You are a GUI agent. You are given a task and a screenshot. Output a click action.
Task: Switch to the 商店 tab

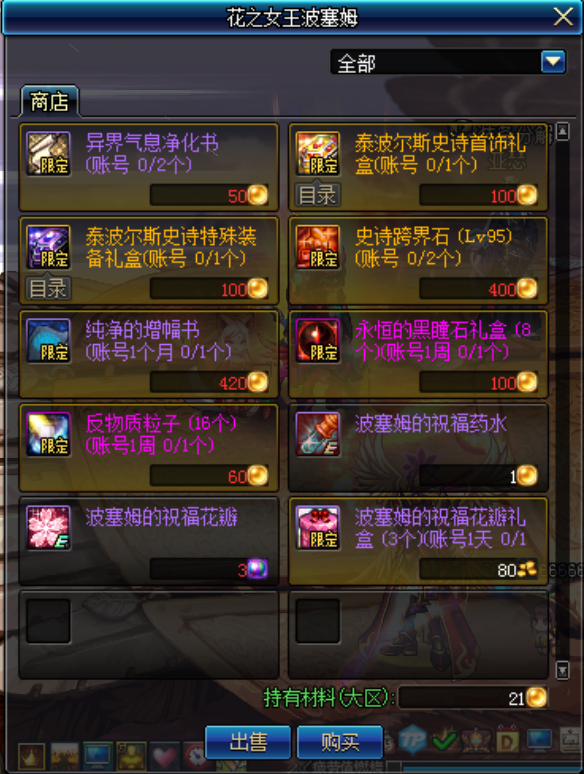pos(49,102)
